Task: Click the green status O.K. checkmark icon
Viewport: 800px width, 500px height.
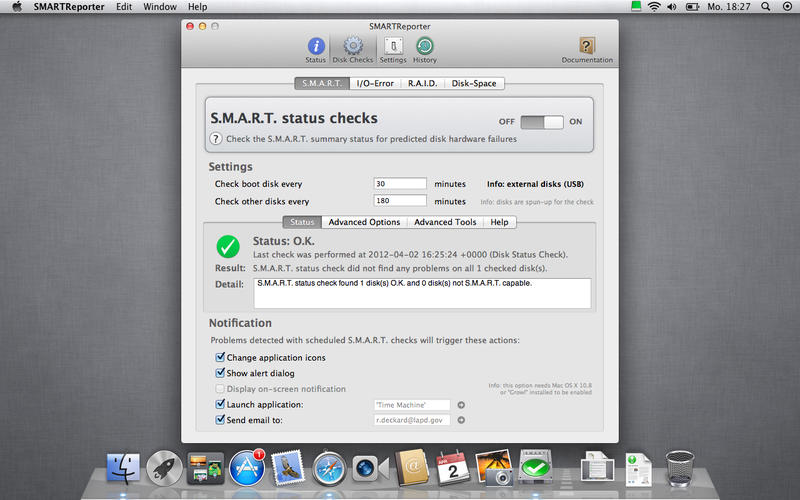Action: 228,247
